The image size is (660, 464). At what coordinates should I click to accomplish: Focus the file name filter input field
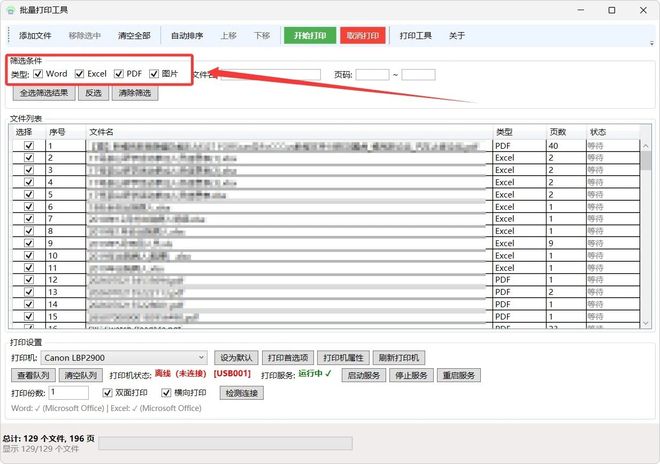(271, 75)
